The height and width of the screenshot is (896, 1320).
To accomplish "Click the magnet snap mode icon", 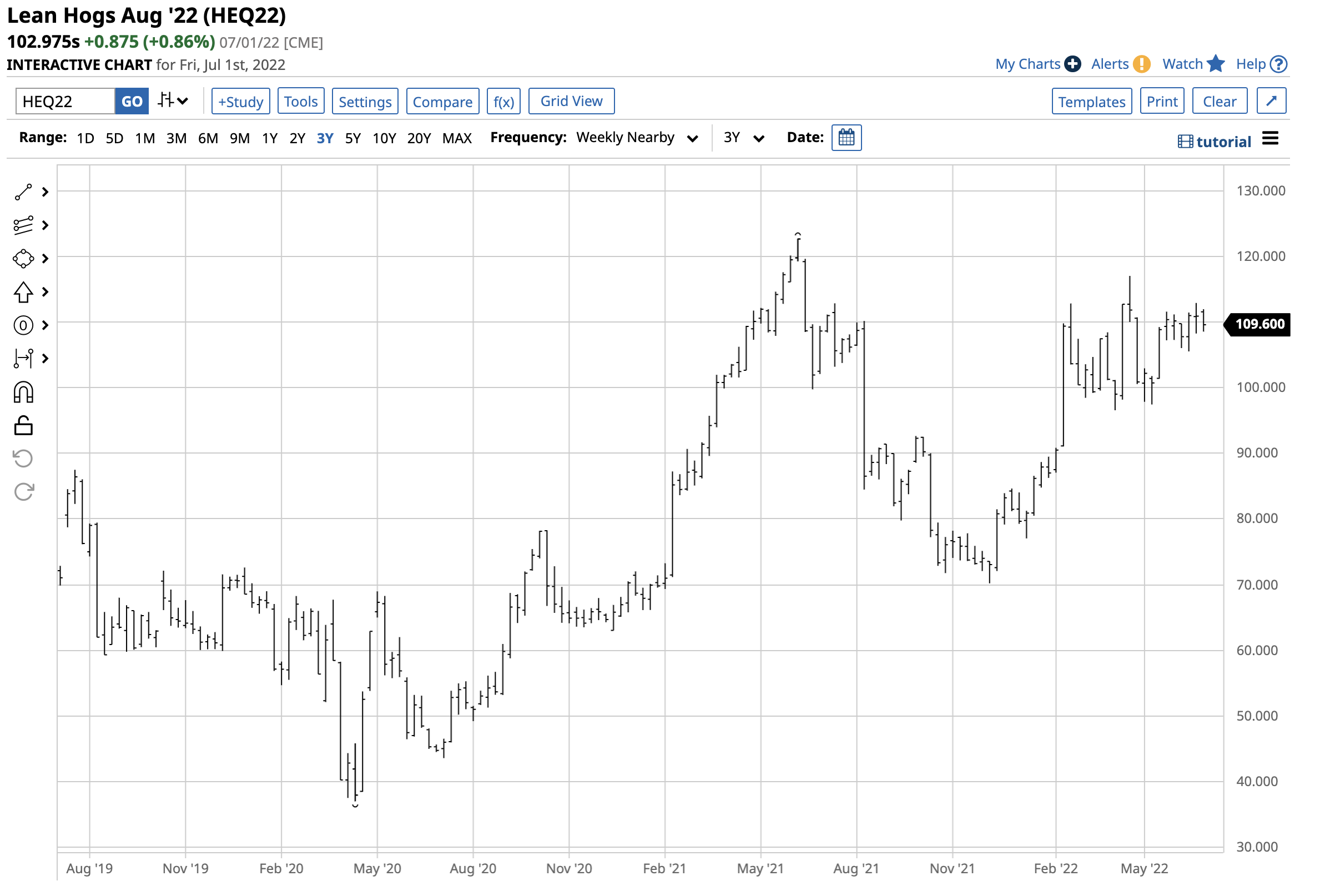I will [x=23, y=392].
